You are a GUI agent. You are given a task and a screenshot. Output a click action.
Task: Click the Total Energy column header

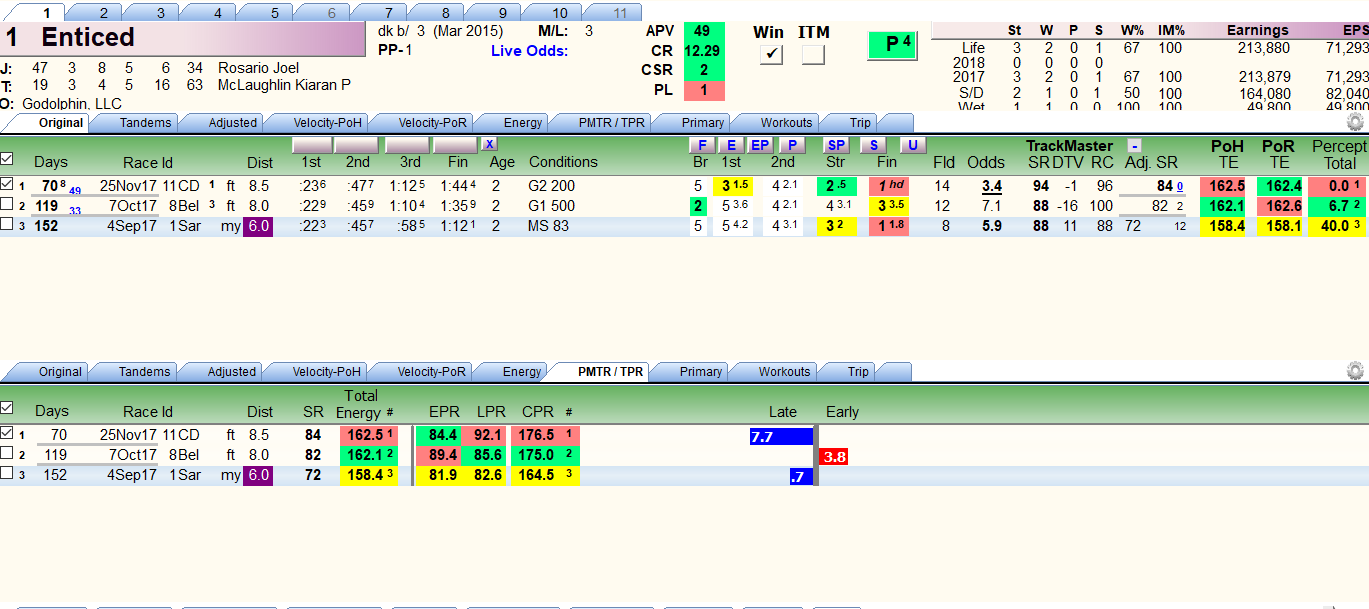362,404
